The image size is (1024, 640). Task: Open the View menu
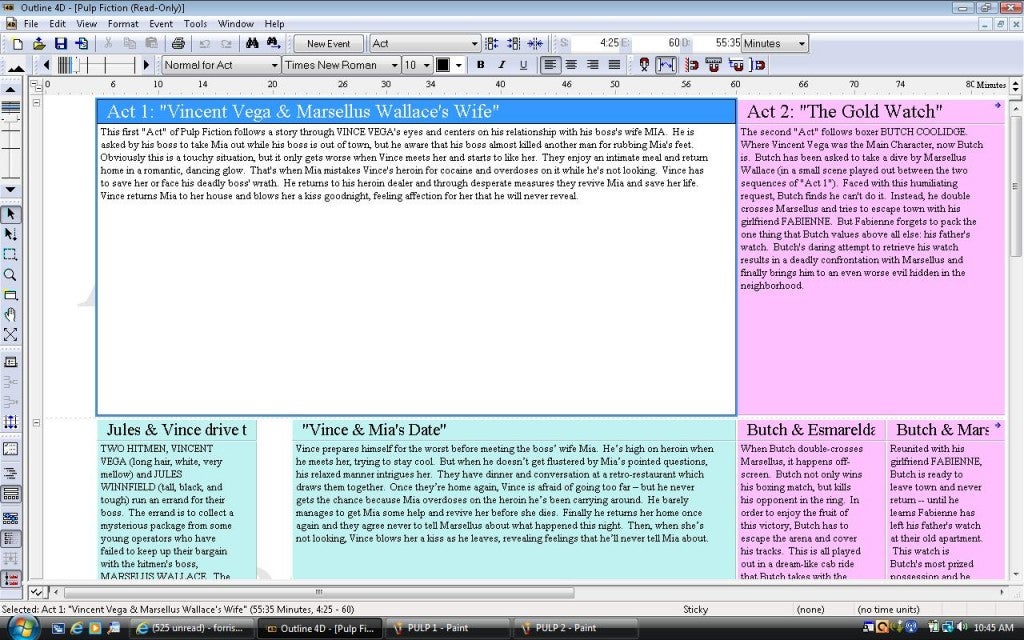(86, 24)
